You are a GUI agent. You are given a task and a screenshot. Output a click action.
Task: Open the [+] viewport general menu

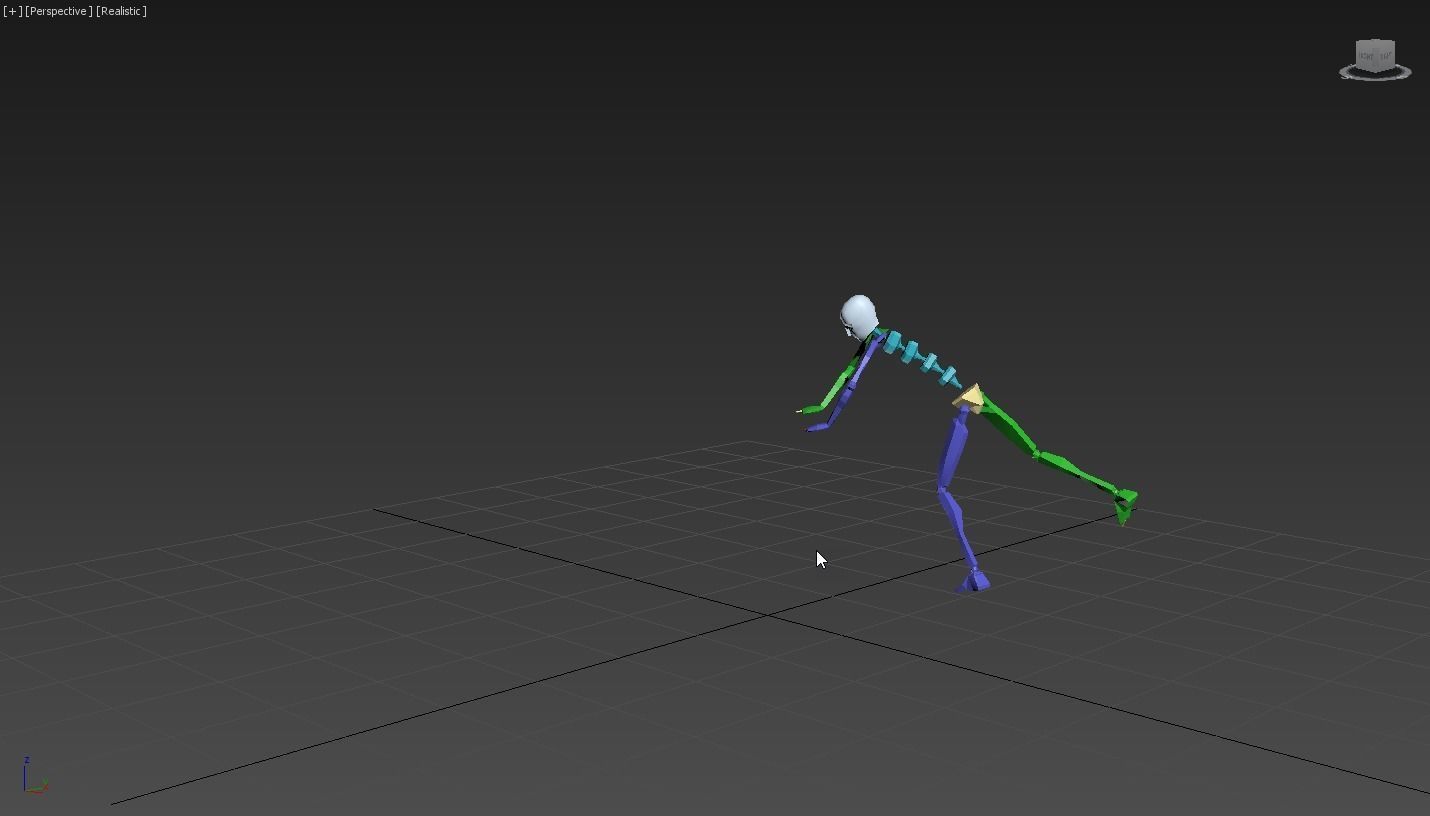tap(12, 11)
